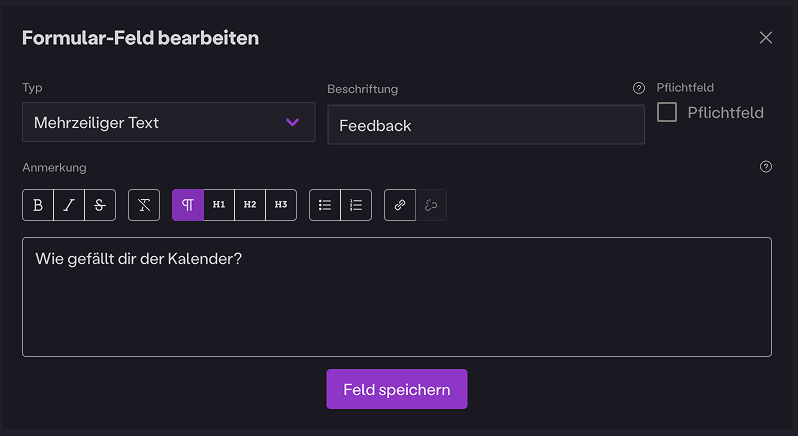Select paragraph text style
The width and height of the screenshot is (798, 436).
click(188, 205)
